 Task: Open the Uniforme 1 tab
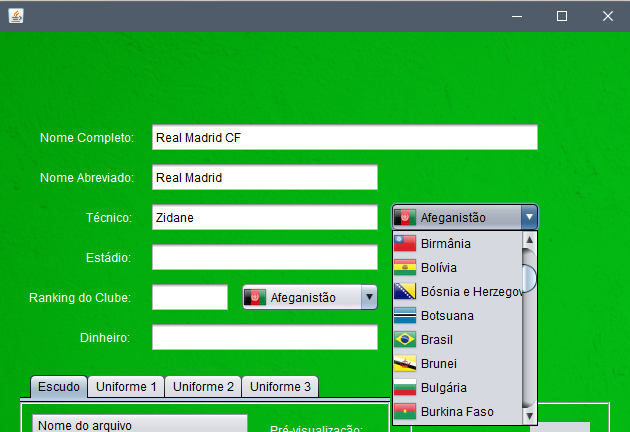point(126,387)
